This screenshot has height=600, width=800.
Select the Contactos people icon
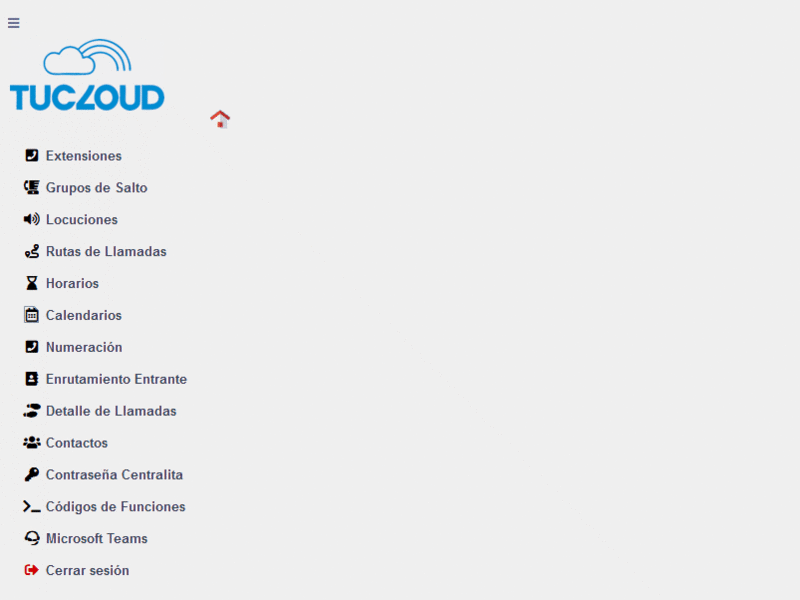click(30, 443)
